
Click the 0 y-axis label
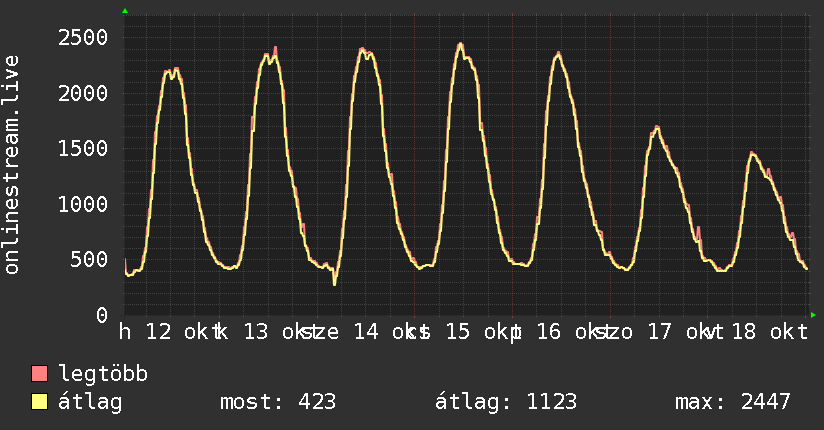[102, 315]
